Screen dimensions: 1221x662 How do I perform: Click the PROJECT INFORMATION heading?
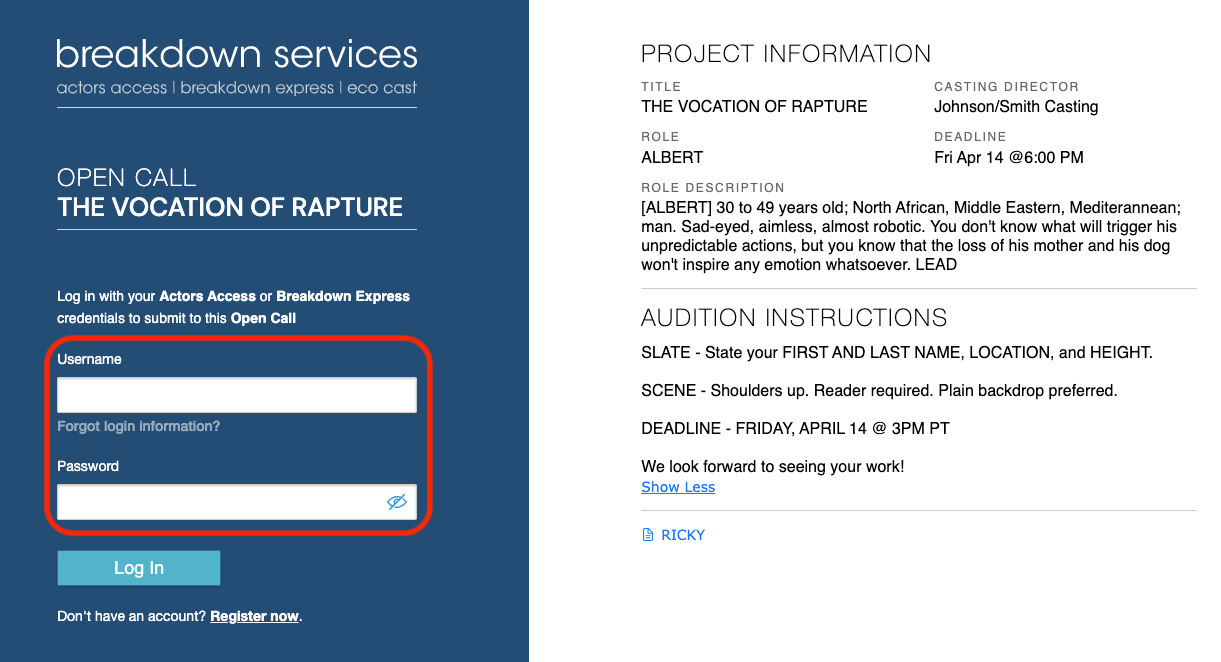pos(786,54)
